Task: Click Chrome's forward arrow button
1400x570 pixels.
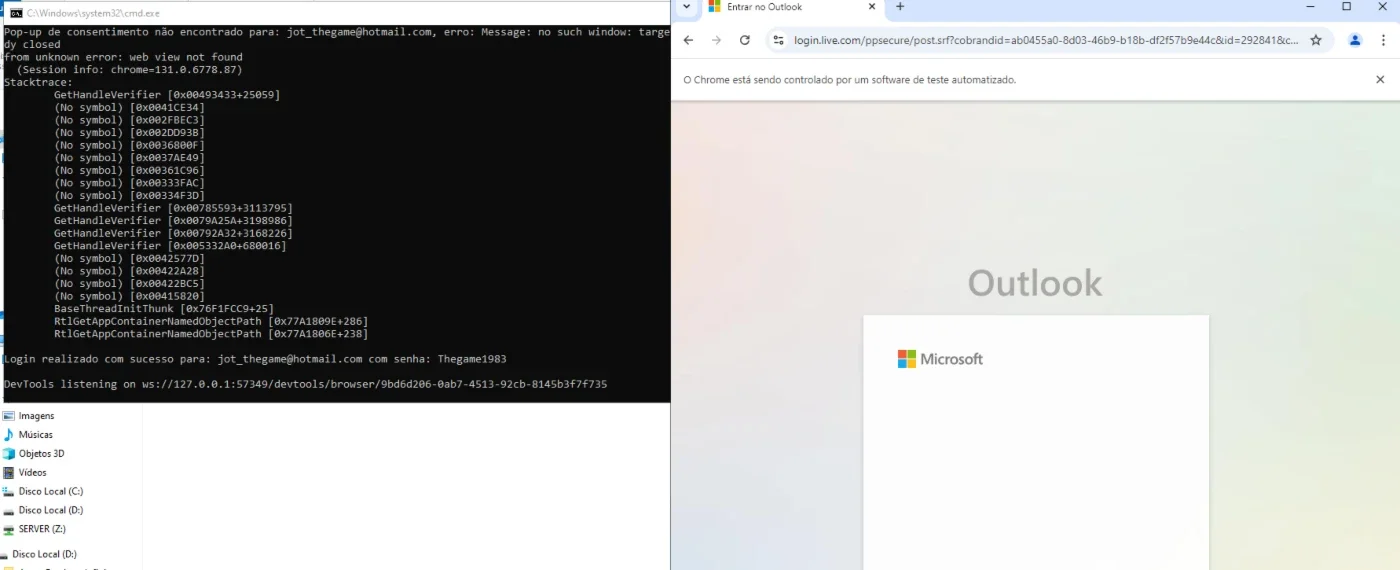Action: pyautogui.click(x=716, y=40)
